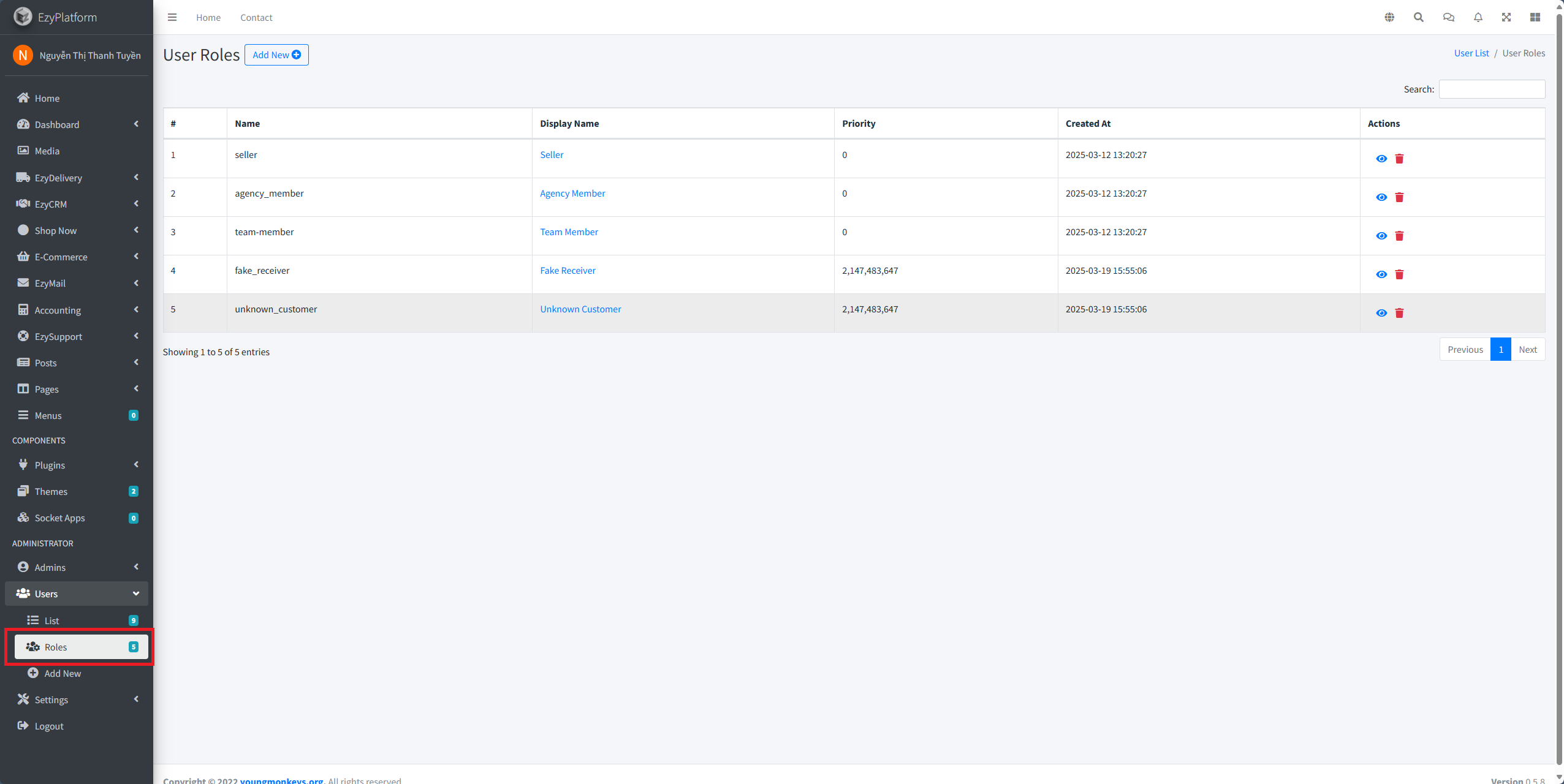Click the Menus list icon in sidebar

point(23,415)
